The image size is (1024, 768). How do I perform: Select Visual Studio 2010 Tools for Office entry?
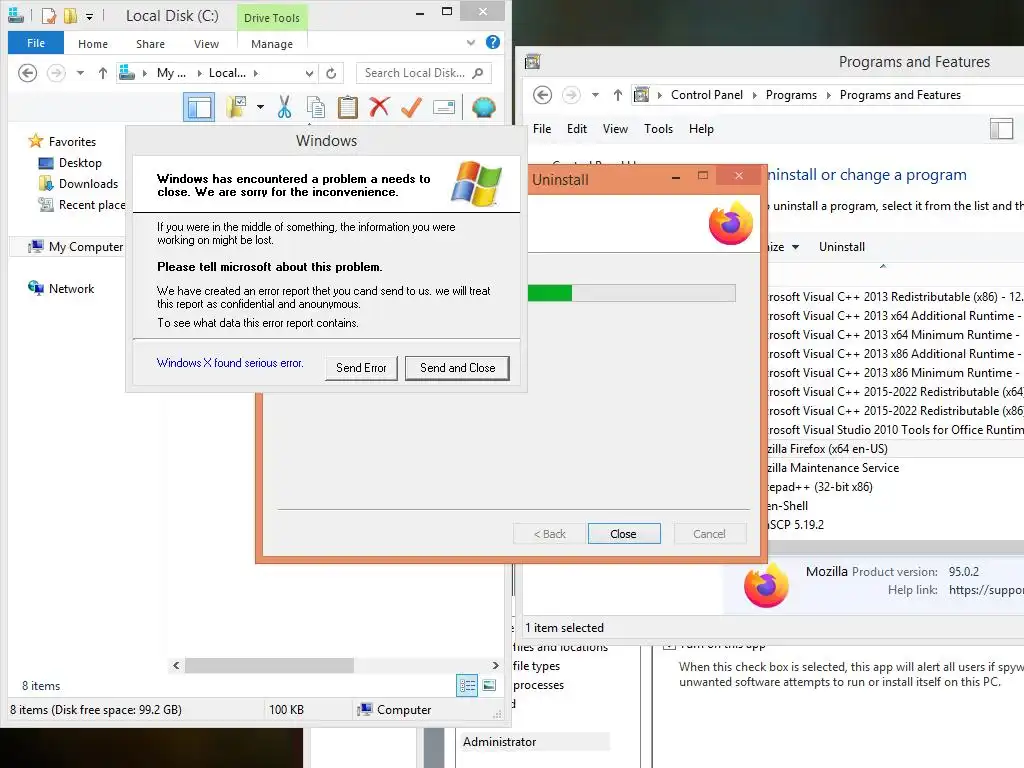pos(893,430)
